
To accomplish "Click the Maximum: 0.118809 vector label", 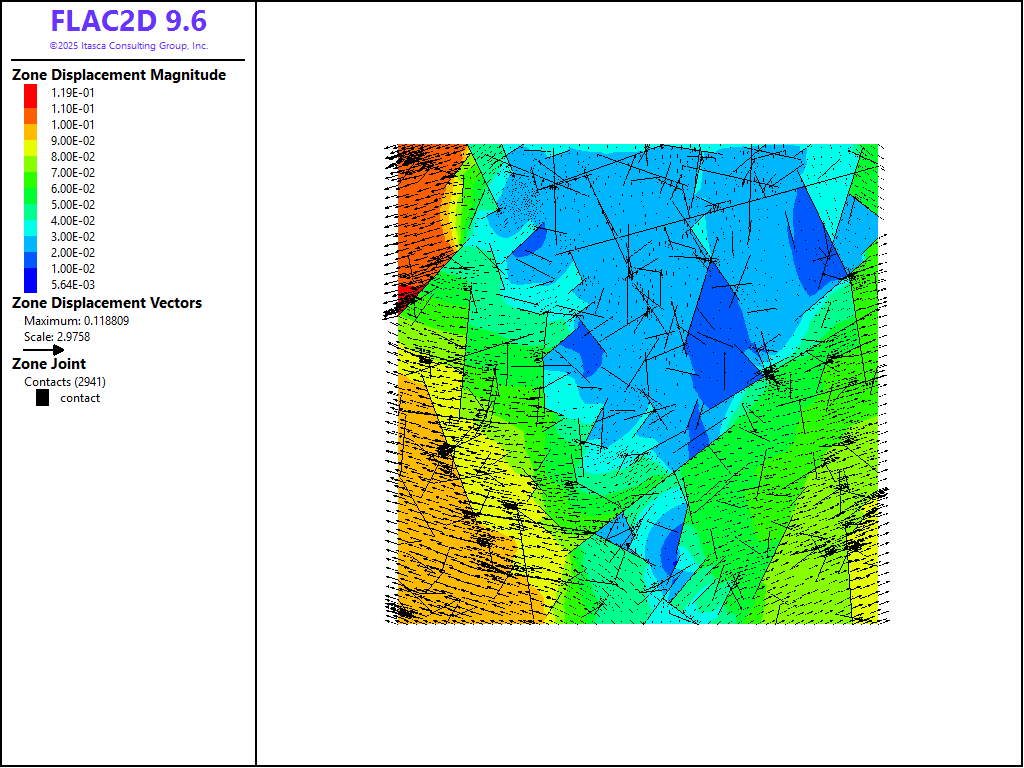I will [x=76, y=321].
